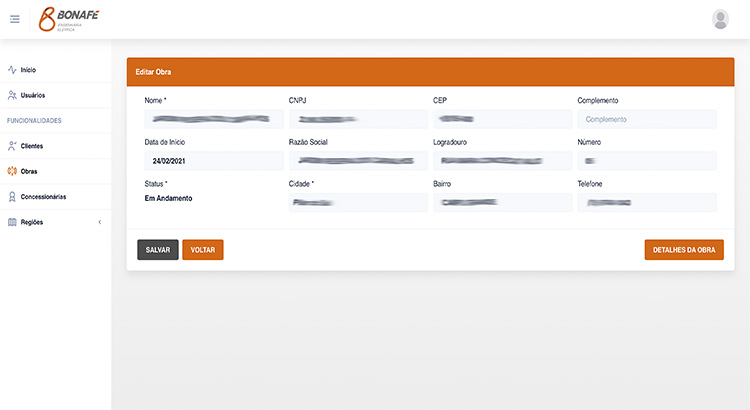Click the Usuários people icon

pyautogui.click(x=12, y=95)
